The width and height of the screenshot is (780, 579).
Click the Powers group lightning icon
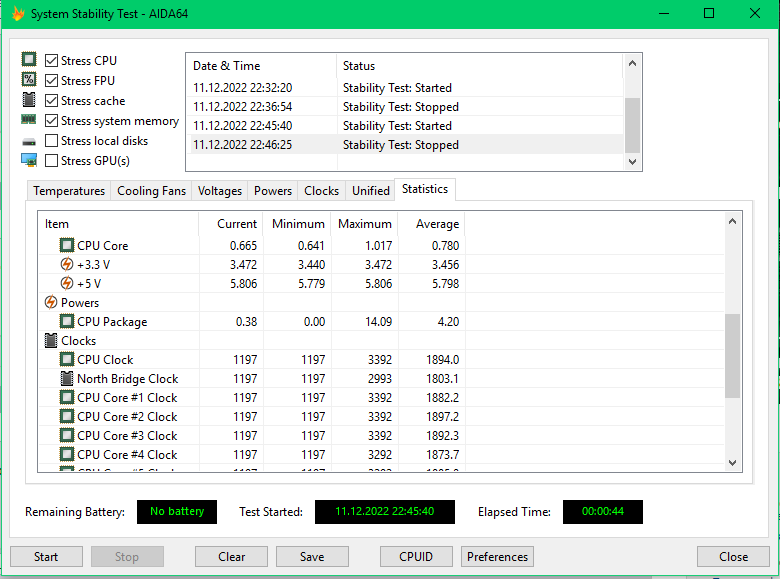tap(51, 302)
